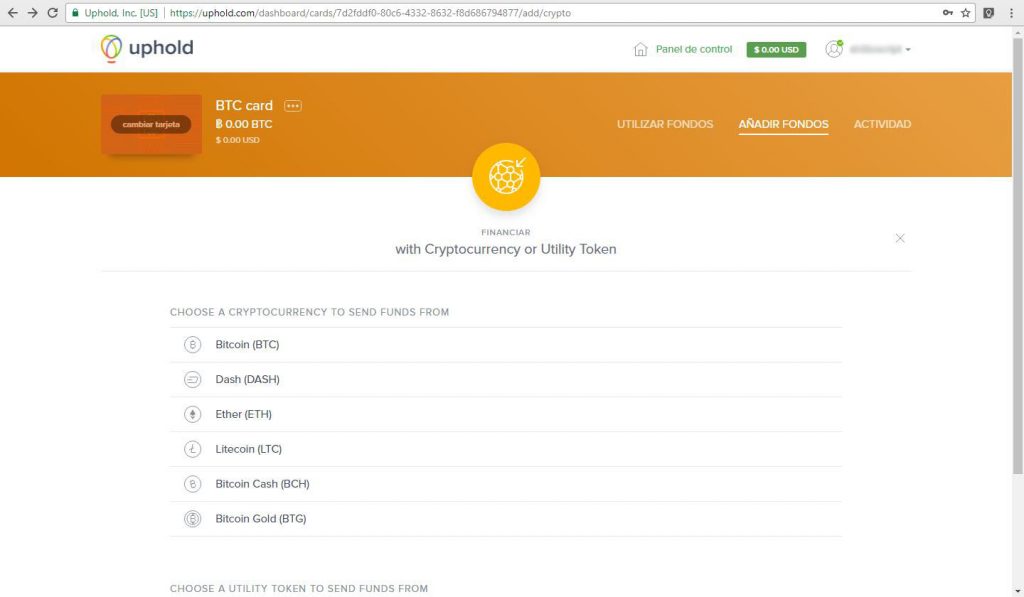1024x597 pixels.
Task: Click the Litecoin coin icon
Action: (x=192, y=449)
